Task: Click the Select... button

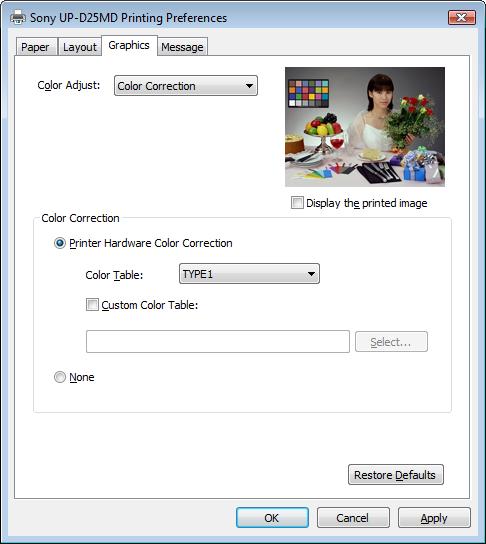Action: [391, 342]
